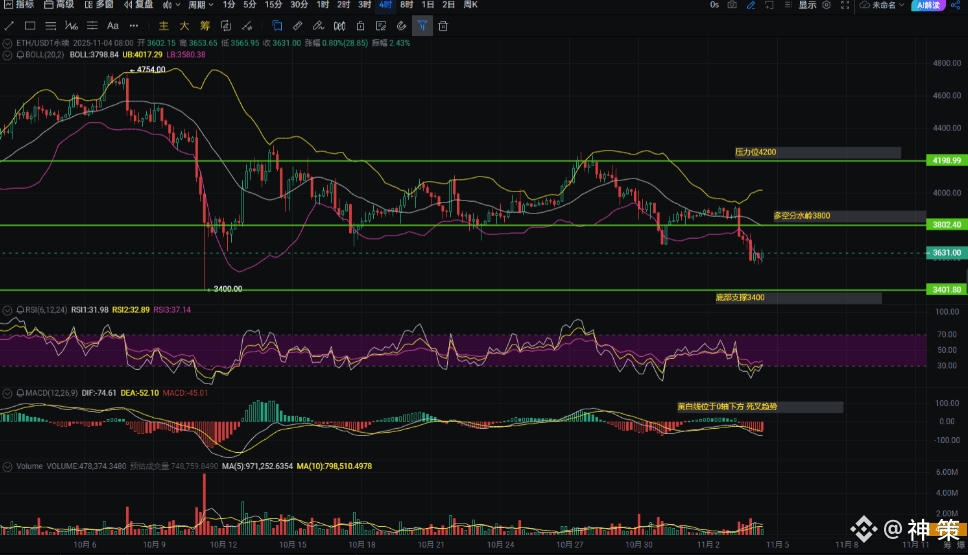Select the rectangle drawing tool
The image size is (968, 555).
30,25
